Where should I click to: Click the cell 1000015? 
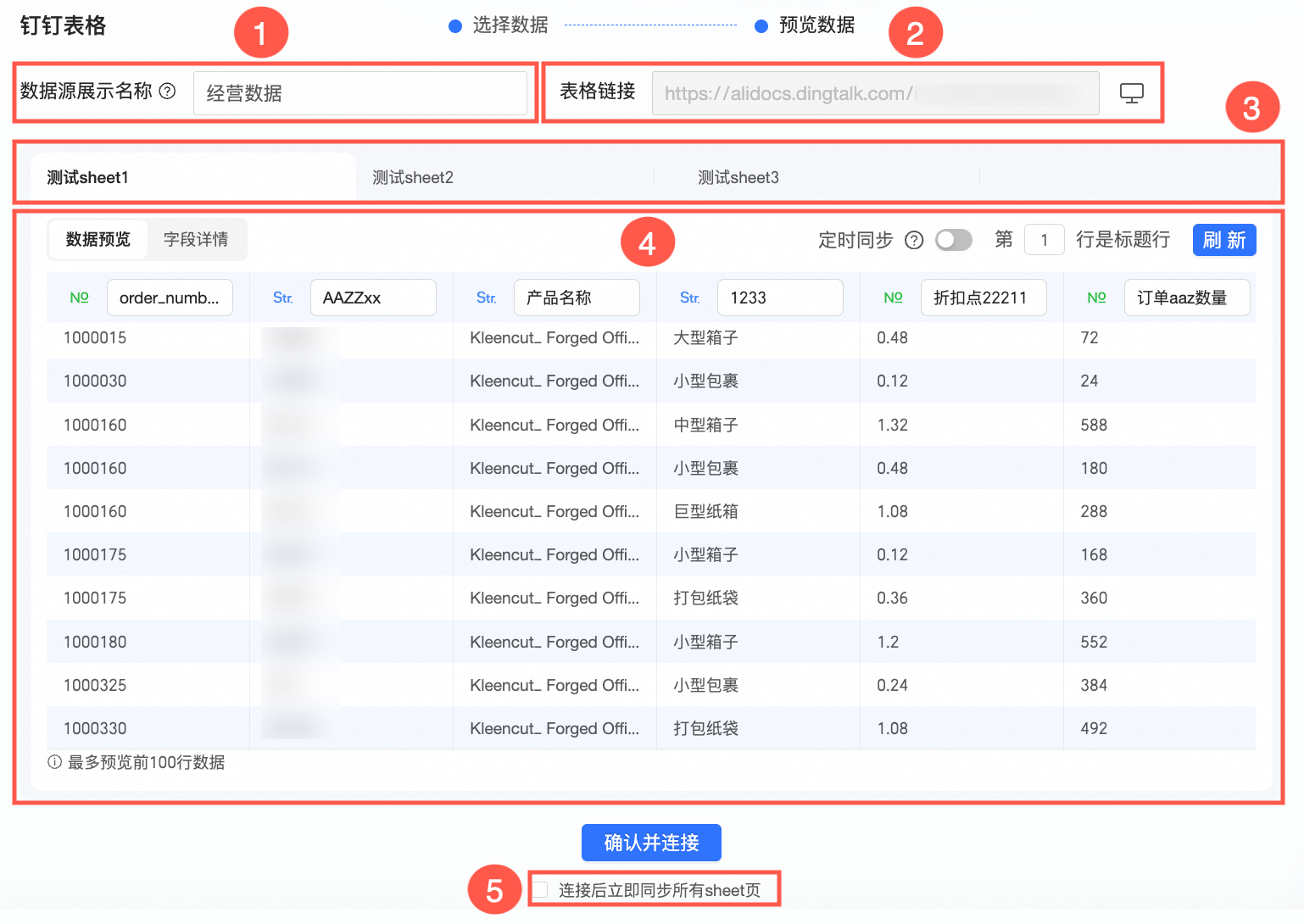click(x=95, y=337)
